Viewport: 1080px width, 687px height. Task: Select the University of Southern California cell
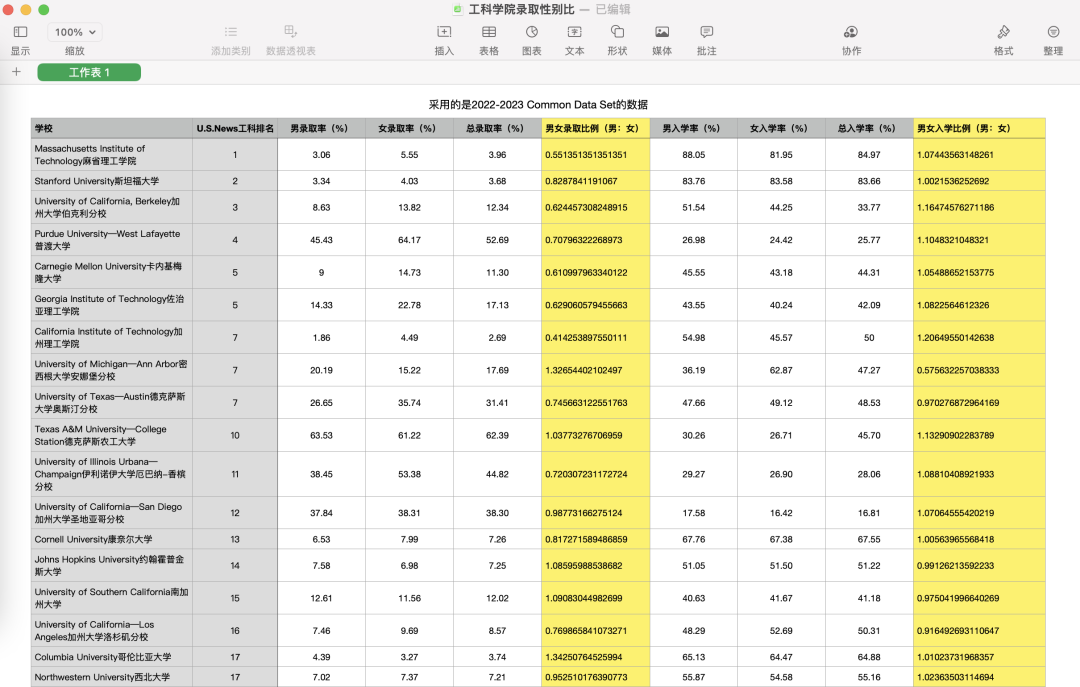click(x=112, y=598)
